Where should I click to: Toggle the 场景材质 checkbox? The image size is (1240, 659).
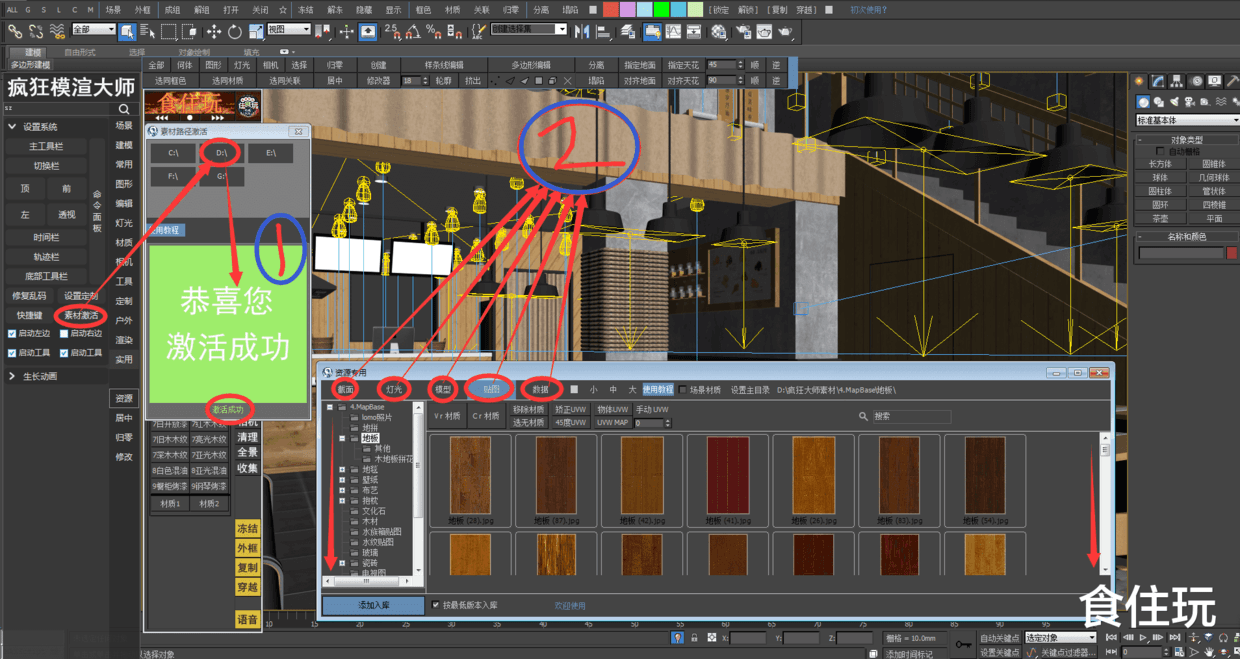point(683,390)
